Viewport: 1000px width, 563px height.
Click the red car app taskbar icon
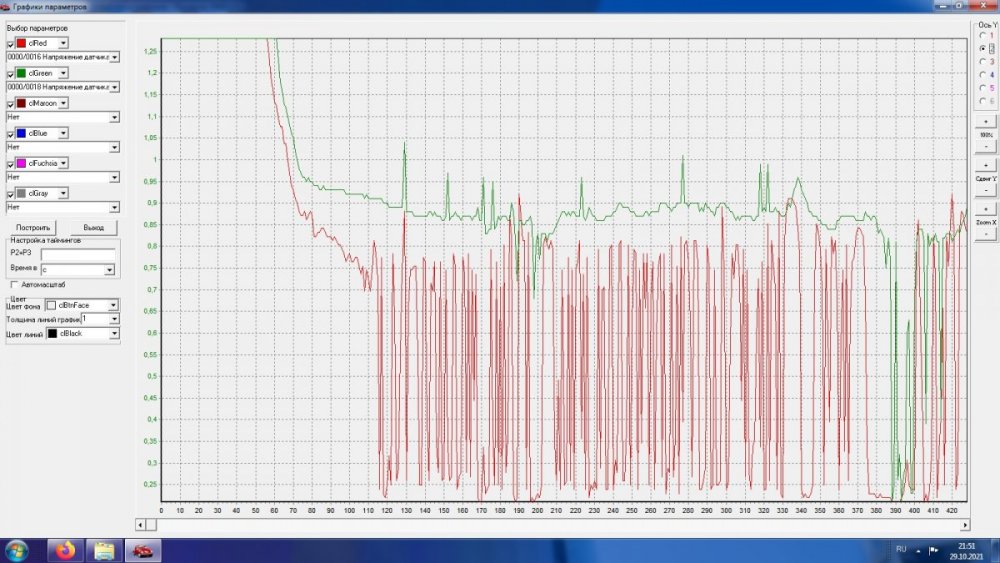pyautogui.click(x=143, y=550)
